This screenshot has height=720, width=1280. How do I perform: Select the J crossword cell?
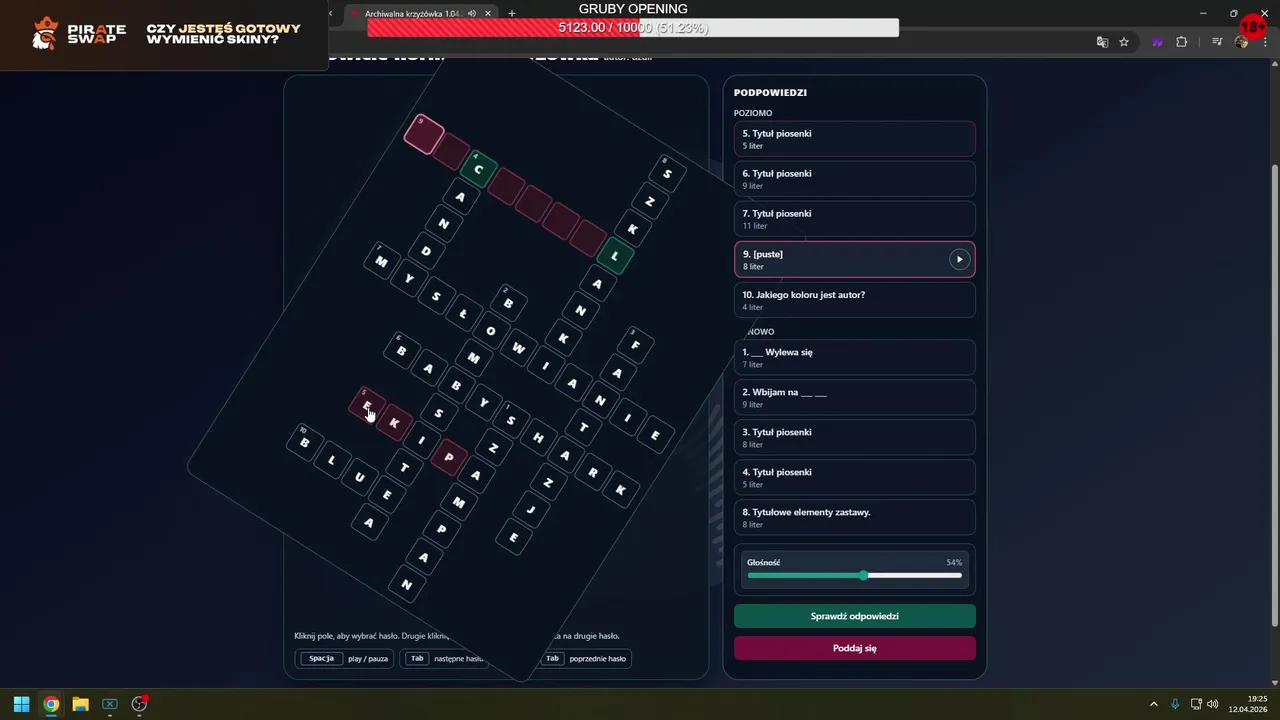point(531,510)
